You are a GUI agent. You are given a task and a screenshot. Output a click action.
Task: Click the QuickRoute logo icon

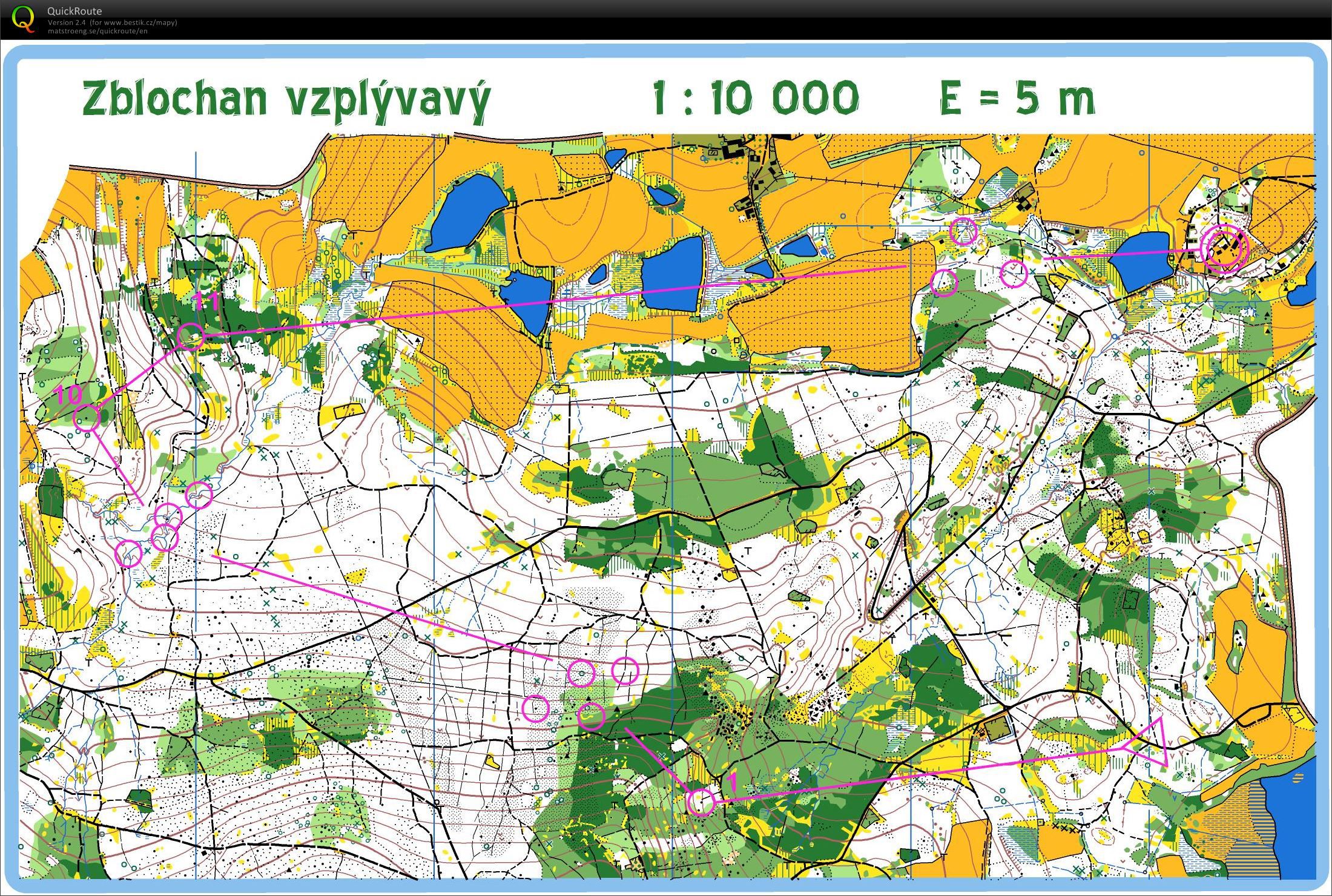click(x=22, y=18)
